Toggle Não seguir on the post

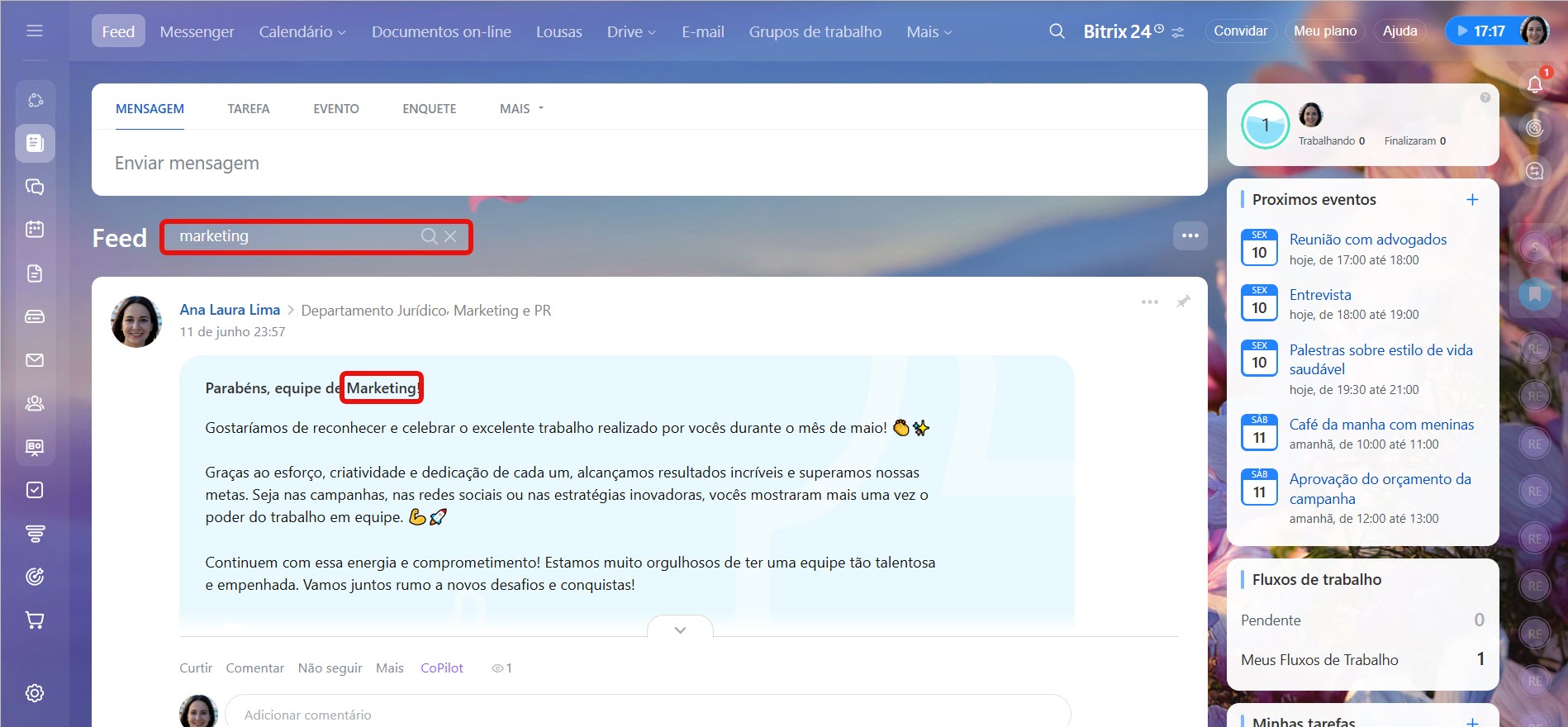330,668
